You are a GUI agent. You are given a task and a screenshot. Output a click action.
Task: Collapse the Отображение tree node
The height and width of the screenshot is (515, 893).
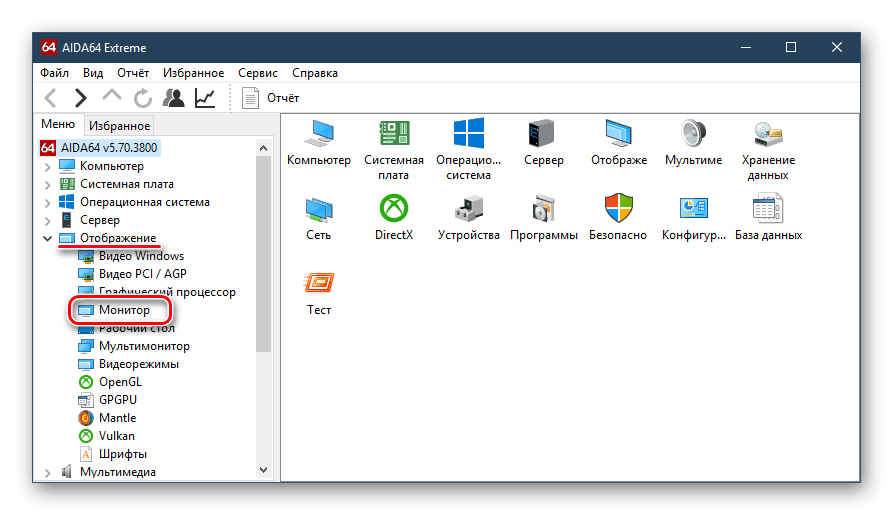[47, 239]
